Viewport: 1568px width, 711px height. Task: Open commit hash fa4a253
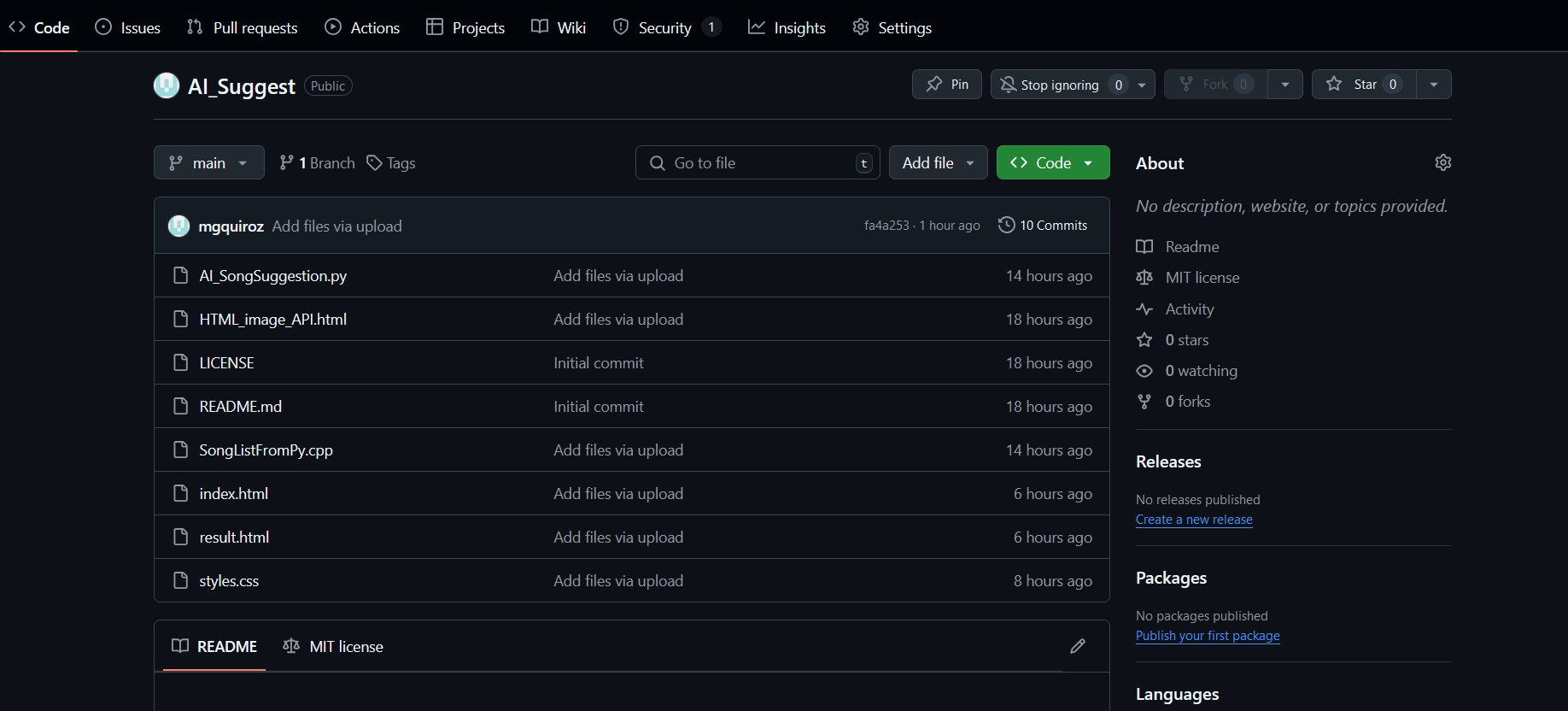click(886, 226)
